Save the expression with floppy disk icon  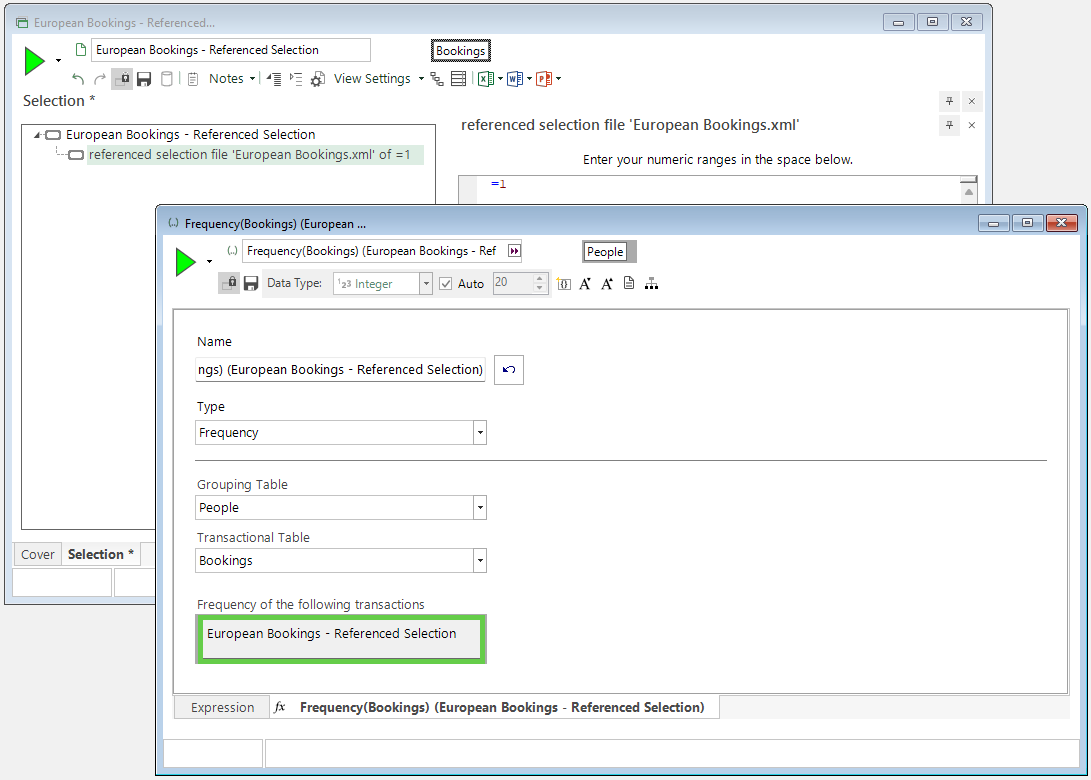[x=251, y=284]
